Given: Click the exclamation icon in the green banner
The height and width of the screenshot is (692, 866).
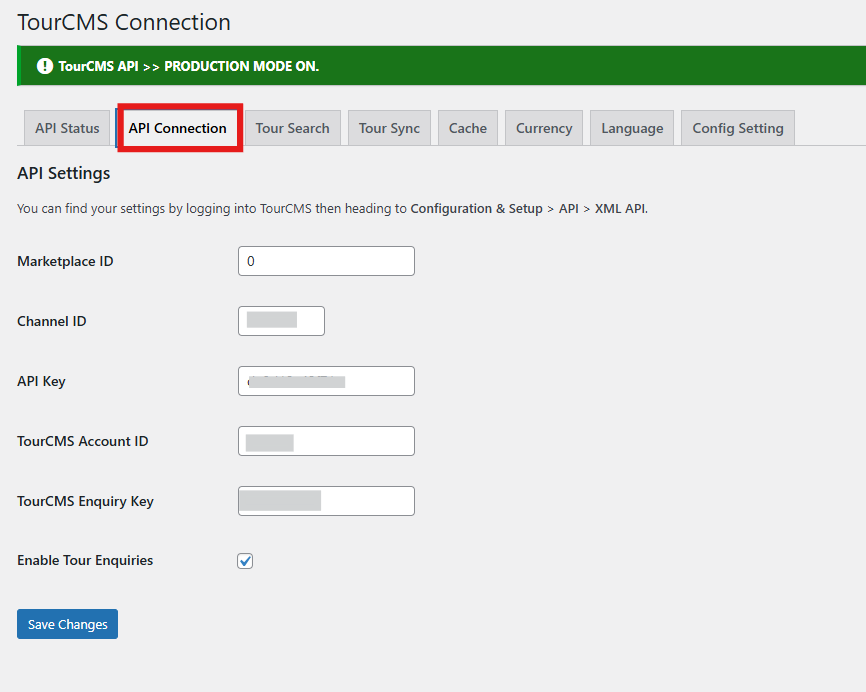Looking at the screenshot, I should click(44, 66).
